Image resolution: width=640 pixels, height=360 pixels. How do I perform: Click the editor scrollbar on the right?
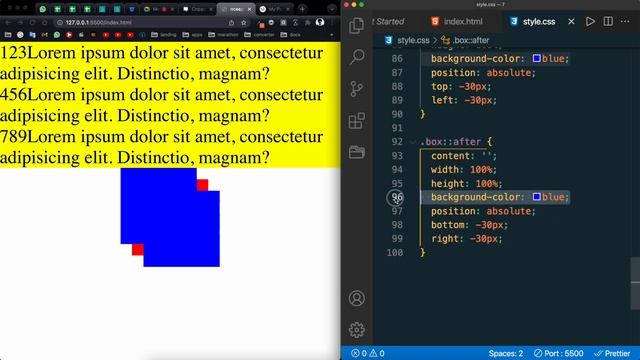point(636,282)
